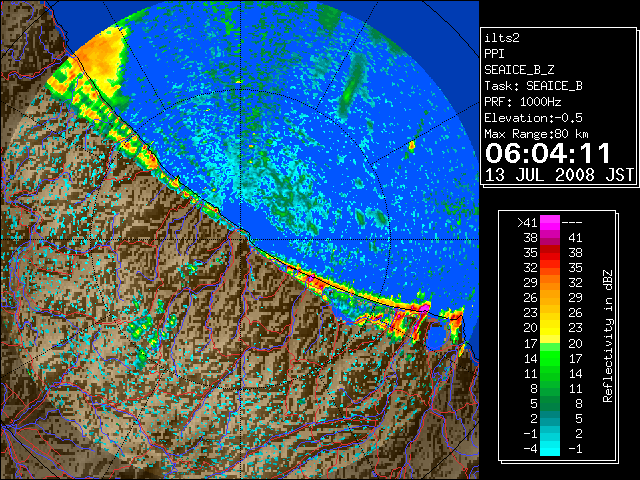Click the cluster of green-yellow echoes over inland terrain
Viewport: 640px width, 480px height.
153,331
